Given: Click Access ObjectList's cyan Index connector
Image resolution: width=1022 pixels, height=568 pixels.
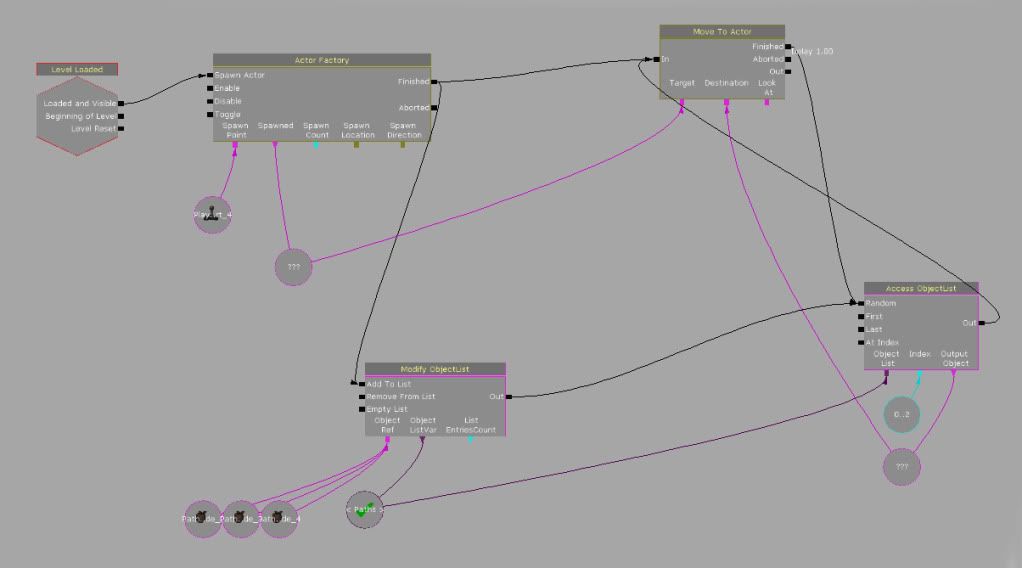Looking at the screenshot, I should click(919, 373).
